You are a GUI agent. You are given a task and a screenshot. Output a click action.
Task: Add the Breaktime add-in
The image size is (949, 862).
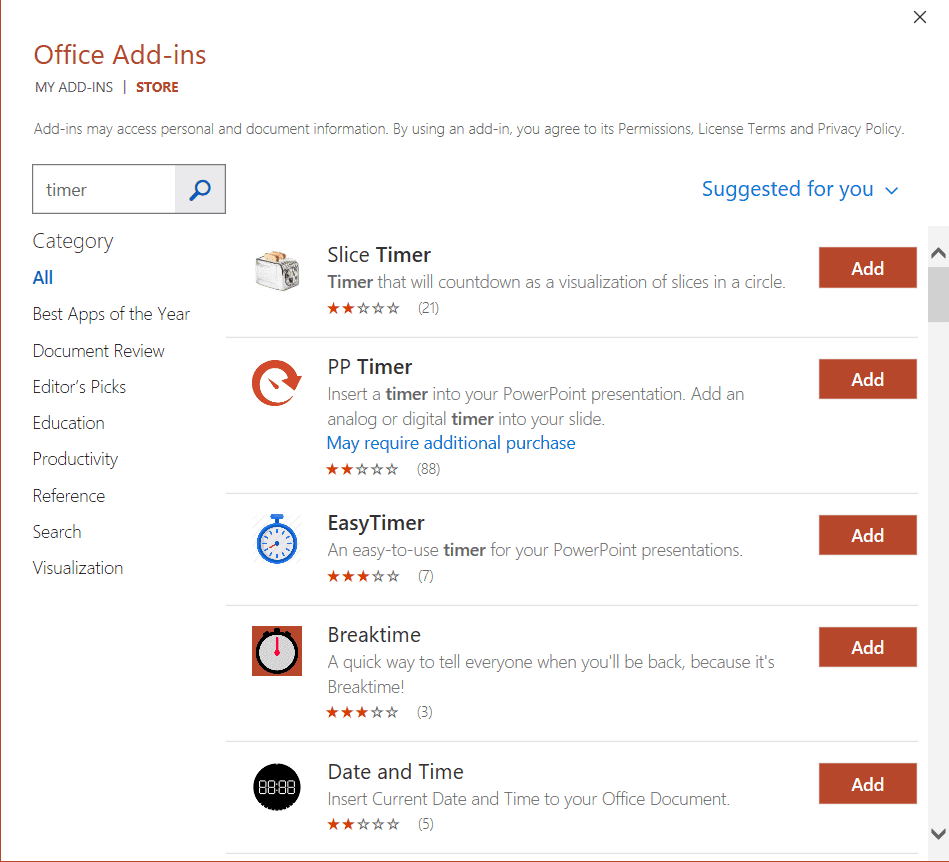(x=867, y=647)
